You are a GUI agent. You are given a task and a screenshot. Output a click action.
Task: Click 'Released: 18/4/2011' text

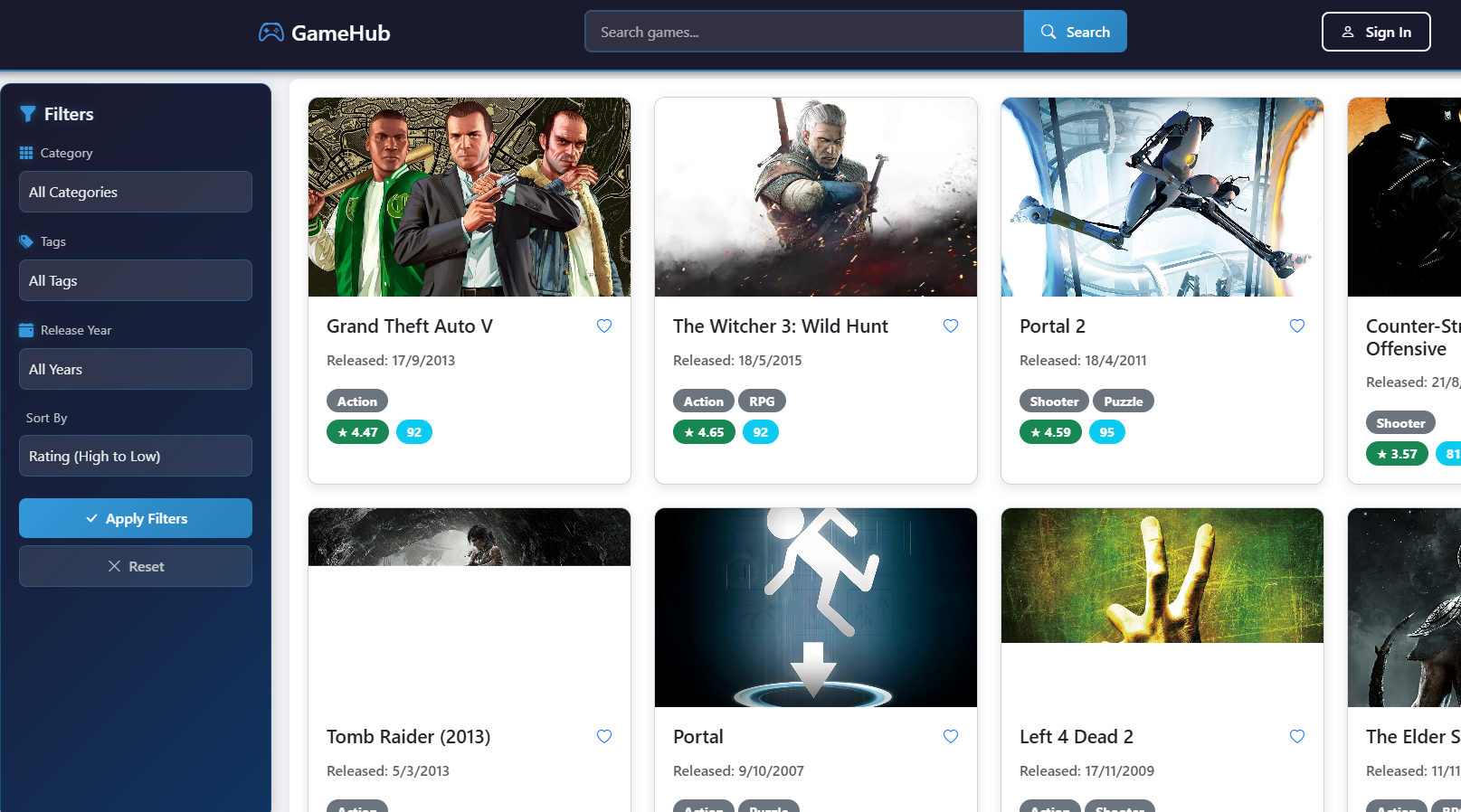(1083, 361)
